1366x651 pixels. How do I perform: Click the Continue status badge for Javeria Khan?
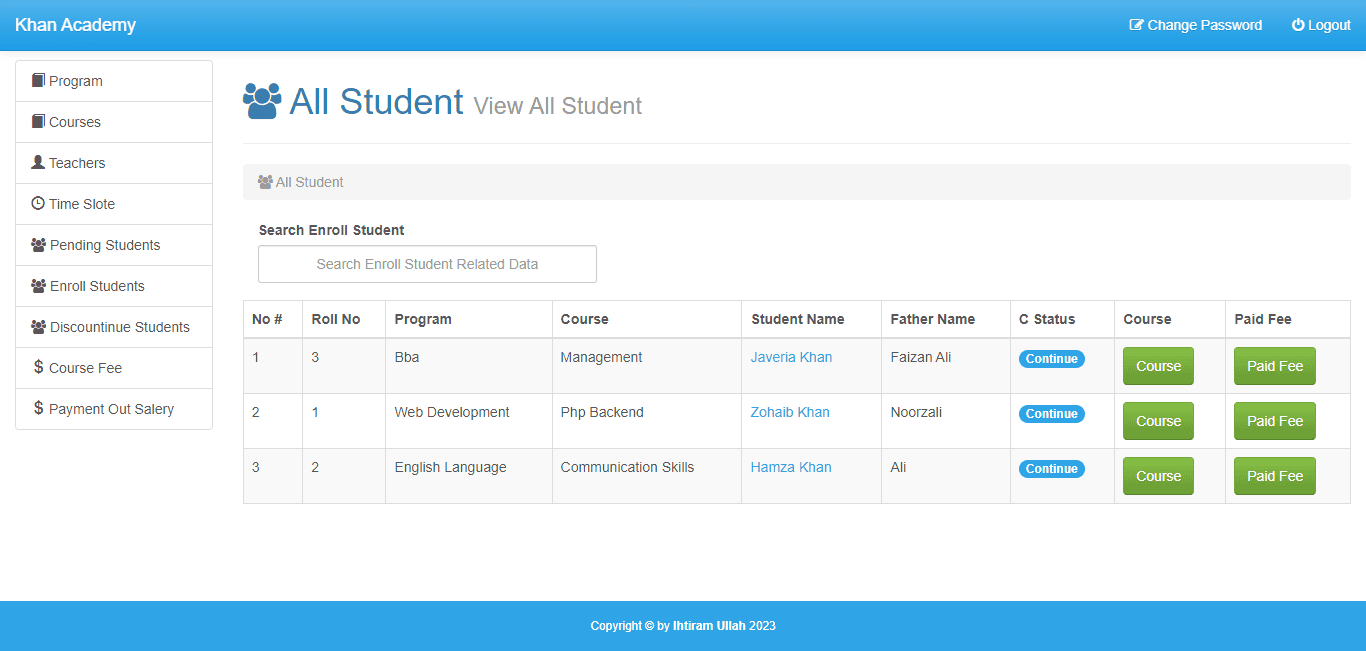coord(1051,359)
